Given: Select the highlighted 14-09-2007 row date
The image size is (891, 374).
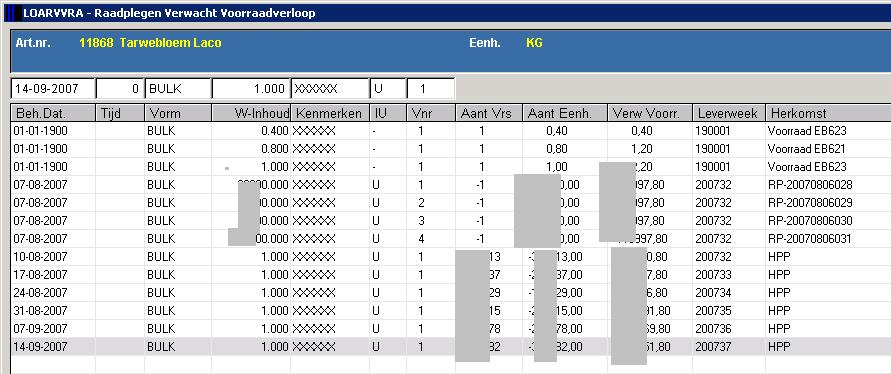Looking at the screenshot, I should (x=40, y=347).
